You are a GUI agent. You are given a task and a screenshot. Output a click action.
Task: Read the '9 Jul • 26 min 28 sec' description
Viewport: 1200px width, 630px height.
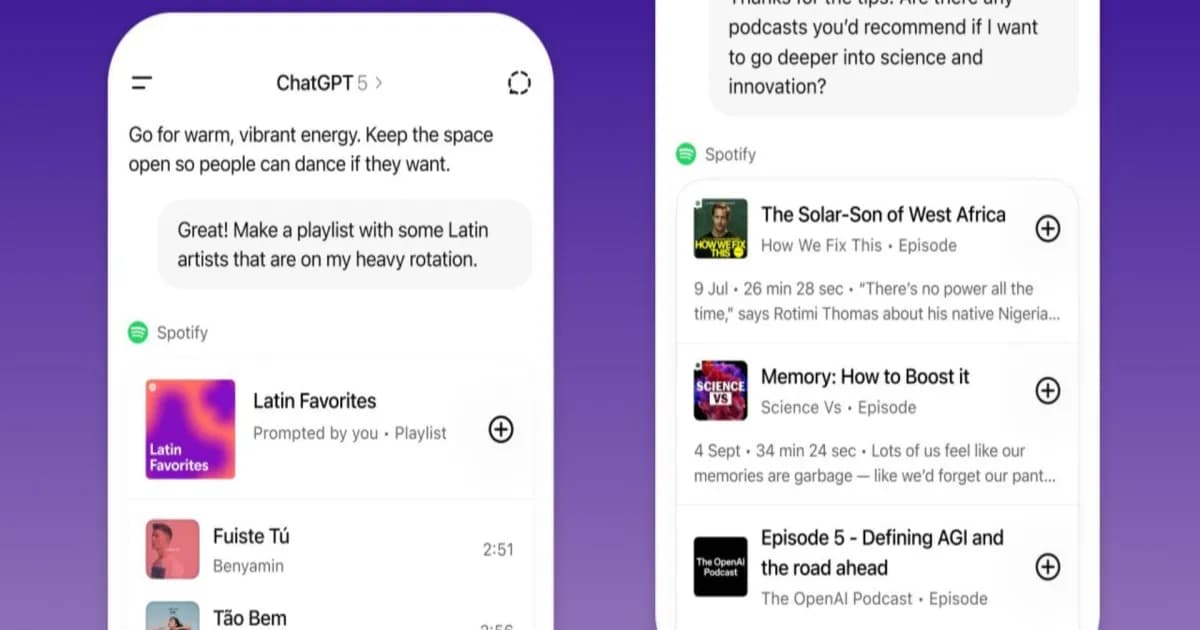click(x=876, y=301)
